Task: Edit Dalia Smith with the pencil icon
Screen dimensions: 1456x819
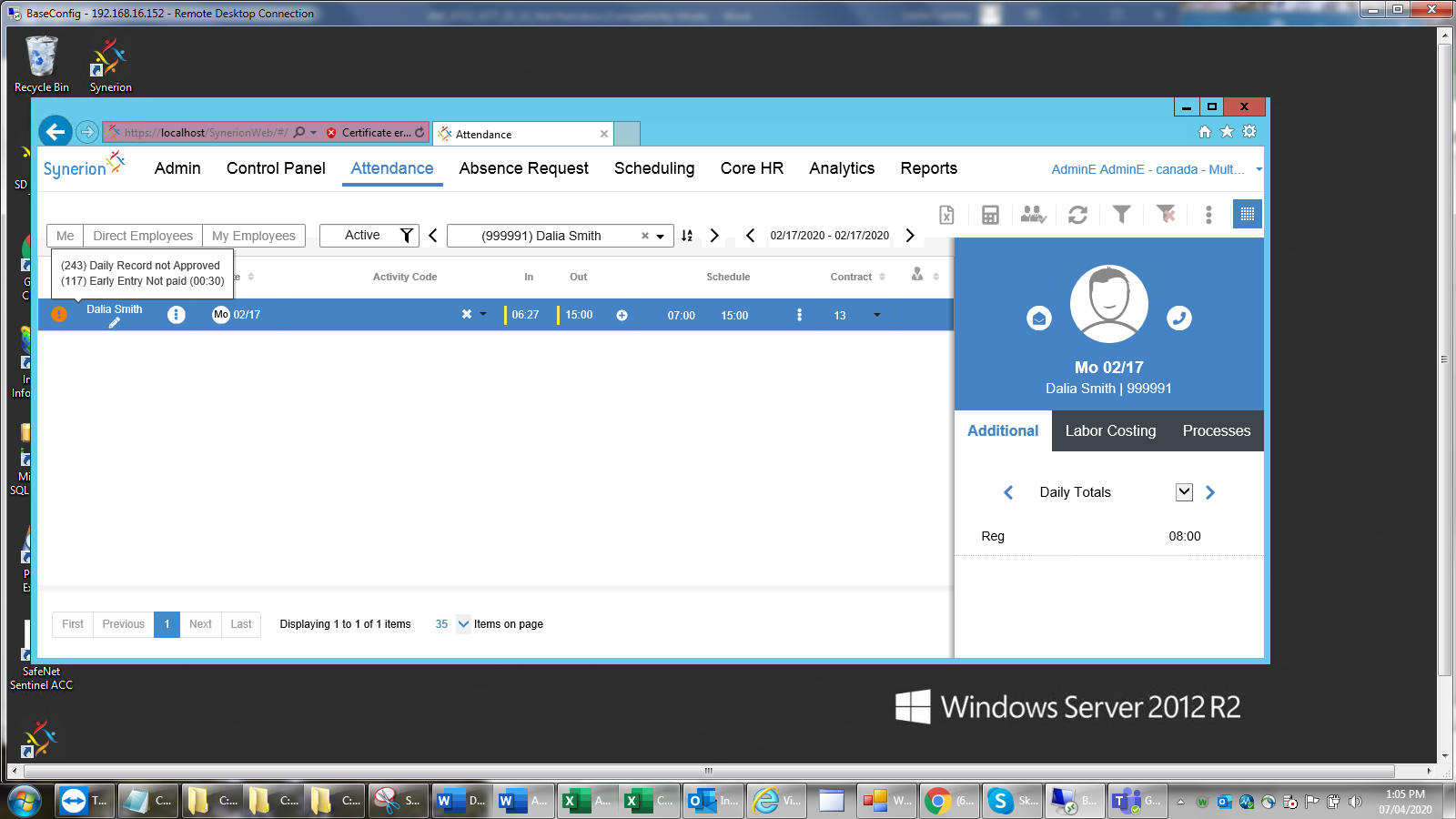Action: click(x=115, y=323)
